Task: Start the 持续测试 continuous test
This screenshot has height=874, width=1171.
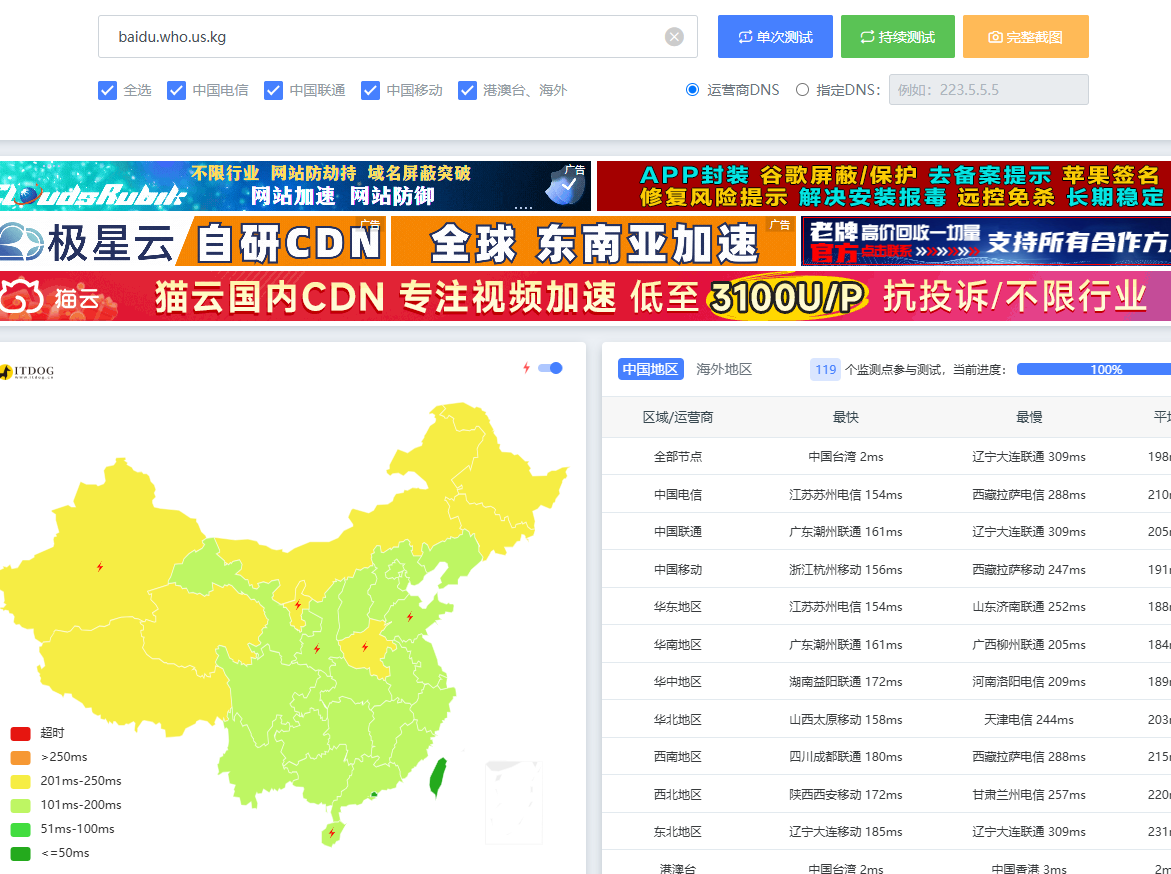Action: point(898,37)
